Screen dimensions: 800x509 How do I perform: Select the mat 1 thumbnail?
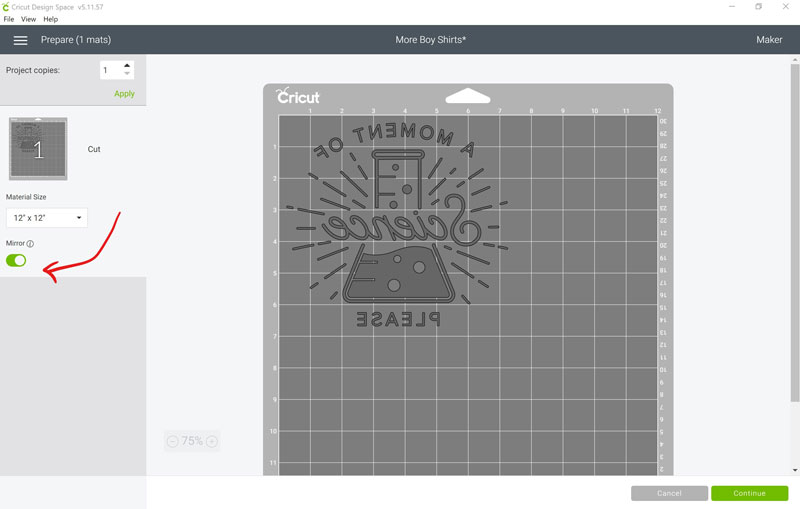[38, 149]
